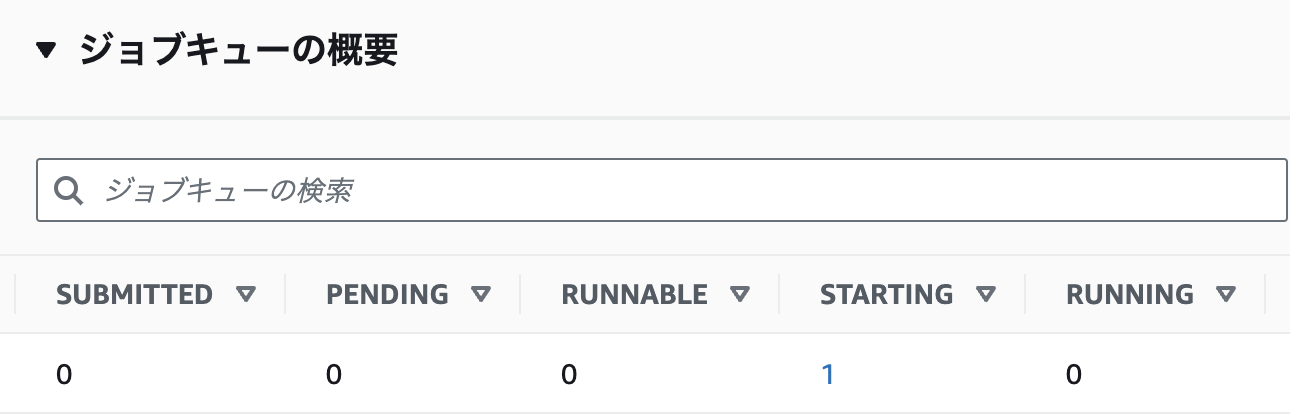Viewport: 1290px width, 416px height.
Task: Click divider between SUBMITTED and PENDING columns
Action: click(x=285, y=294)
